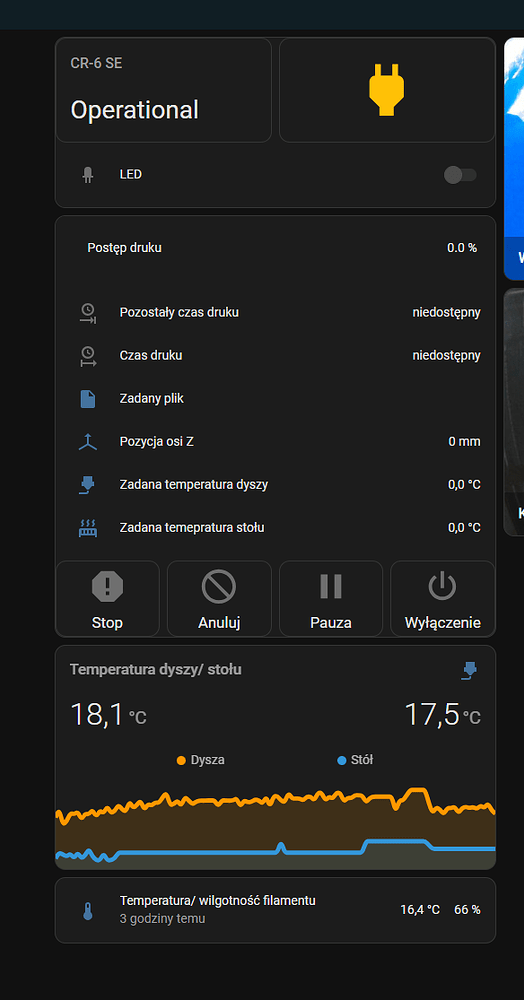
Task: Click the LED light bulb icon
Action: [x=88, y=175]
